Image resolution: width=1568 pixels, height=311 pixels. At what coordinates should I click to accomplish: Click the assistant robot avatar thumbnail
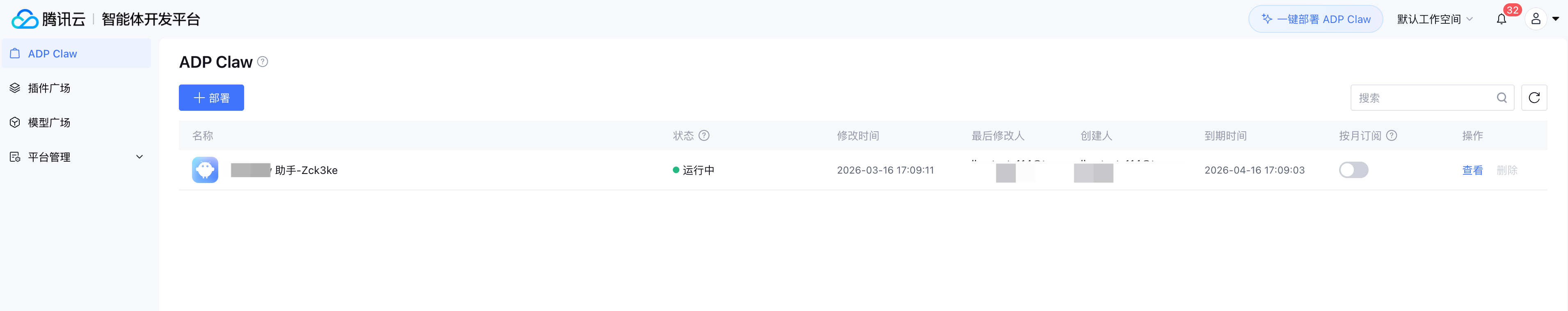coord(205,170)
